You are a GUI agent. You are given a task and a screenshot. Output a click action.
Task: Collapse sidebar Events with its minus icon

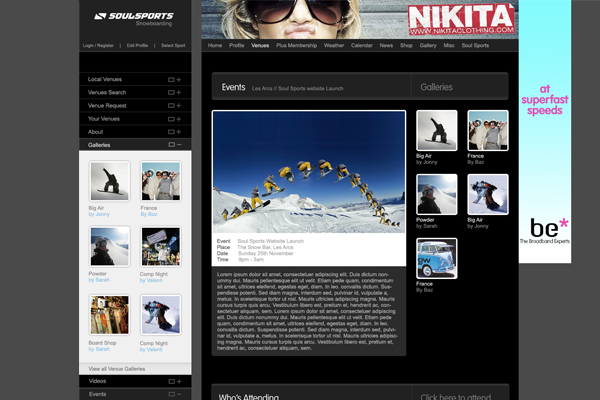[179, 394]
